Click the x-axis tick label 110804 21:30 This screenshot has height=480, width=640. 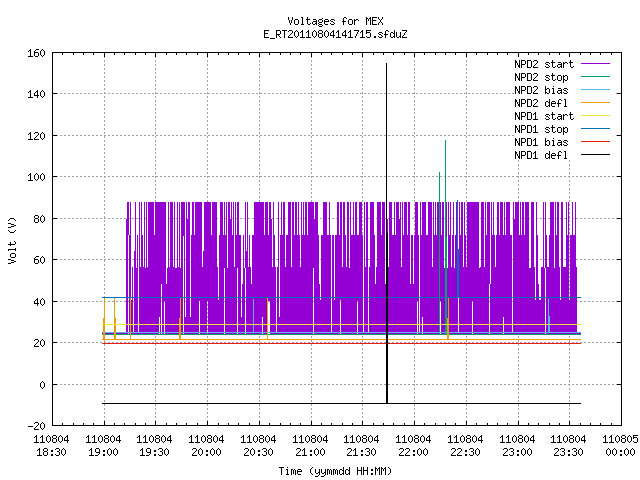361,446
